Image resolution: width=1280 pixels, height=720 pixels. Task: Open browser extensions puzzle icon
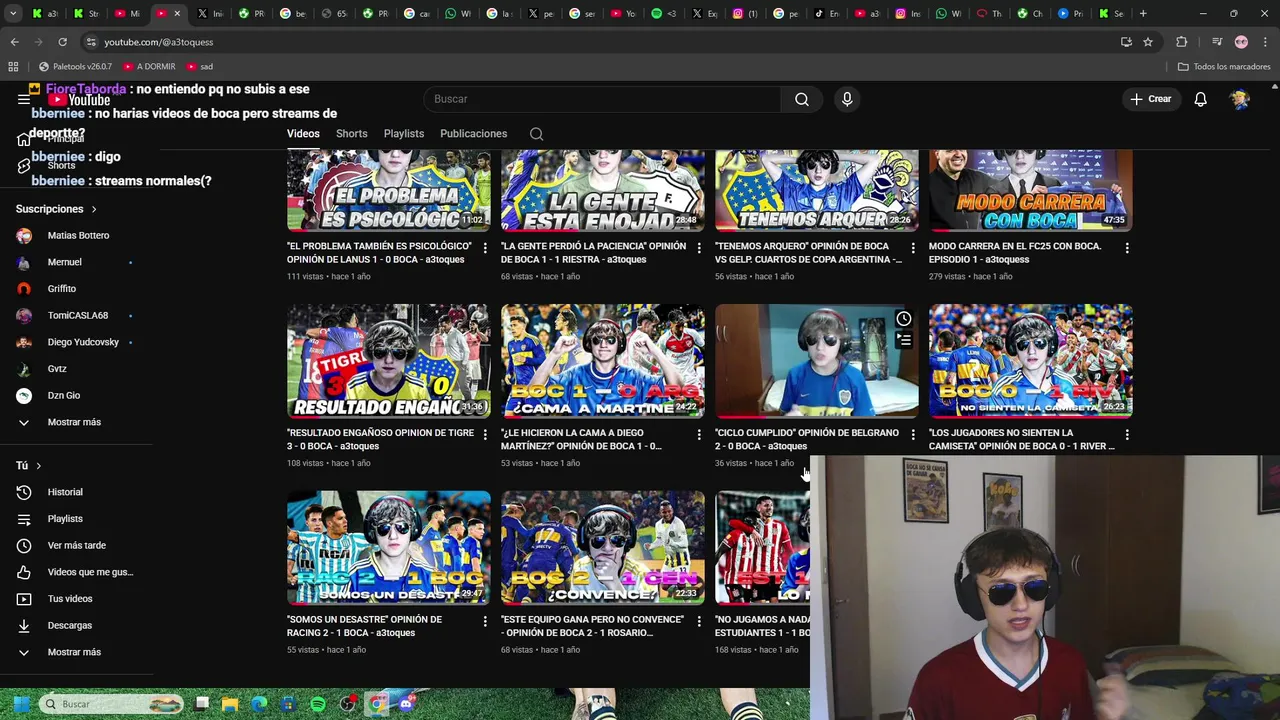click(1182, 42)
